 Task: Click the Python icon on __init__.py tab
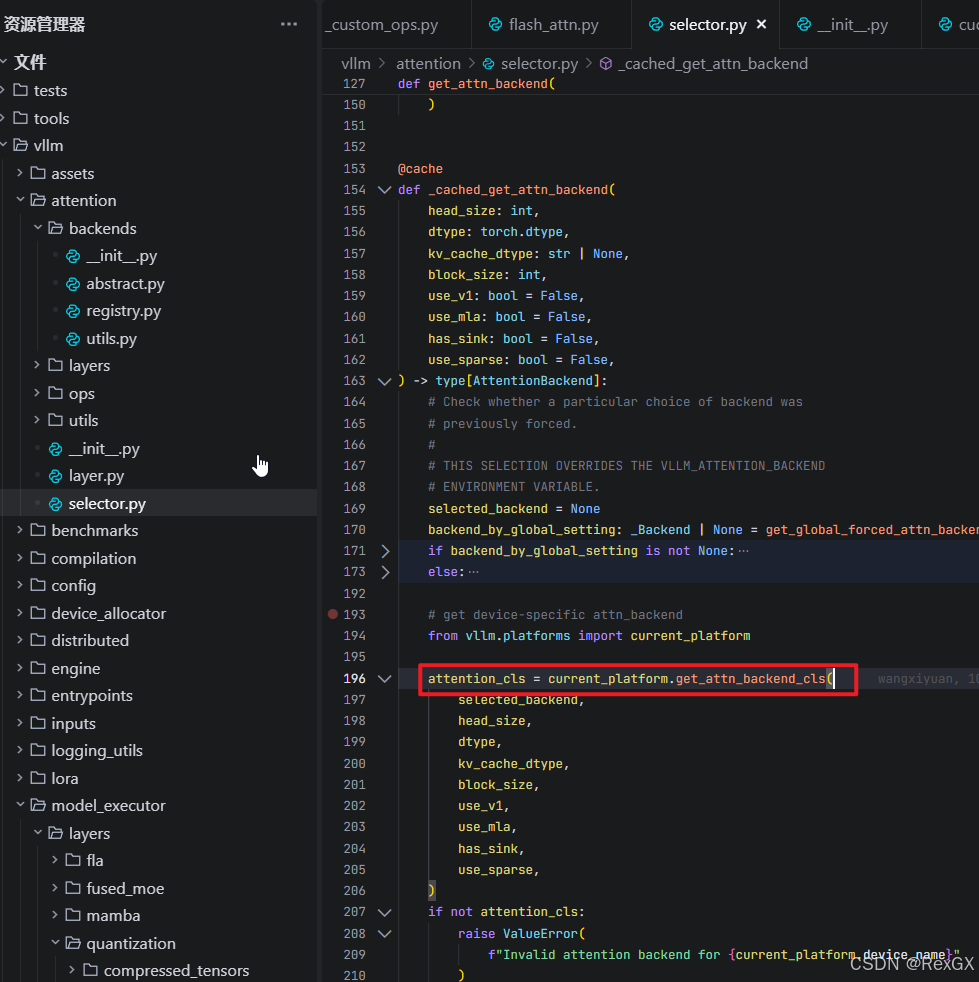804,24
